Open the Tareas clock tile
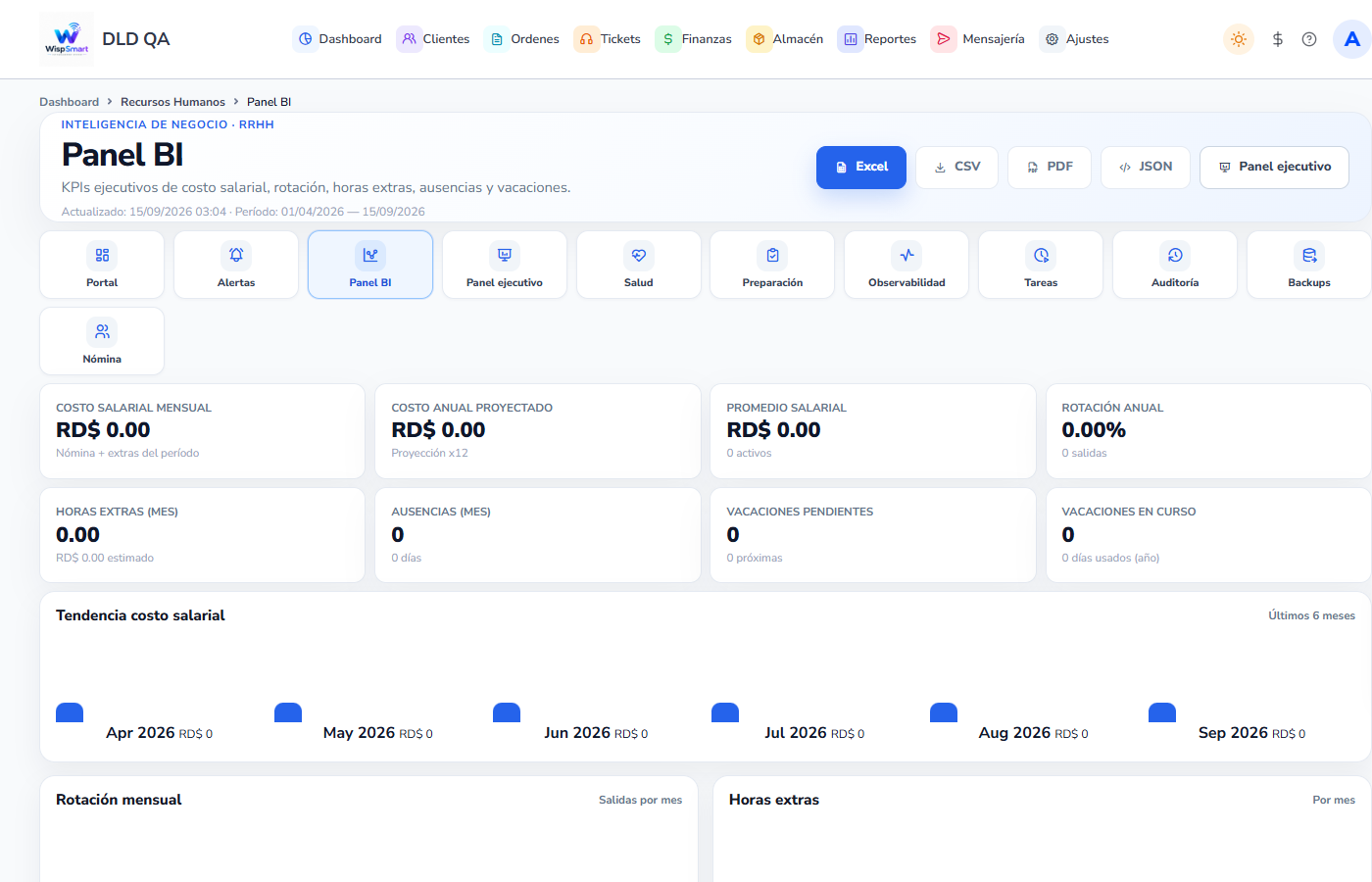 1041,265
